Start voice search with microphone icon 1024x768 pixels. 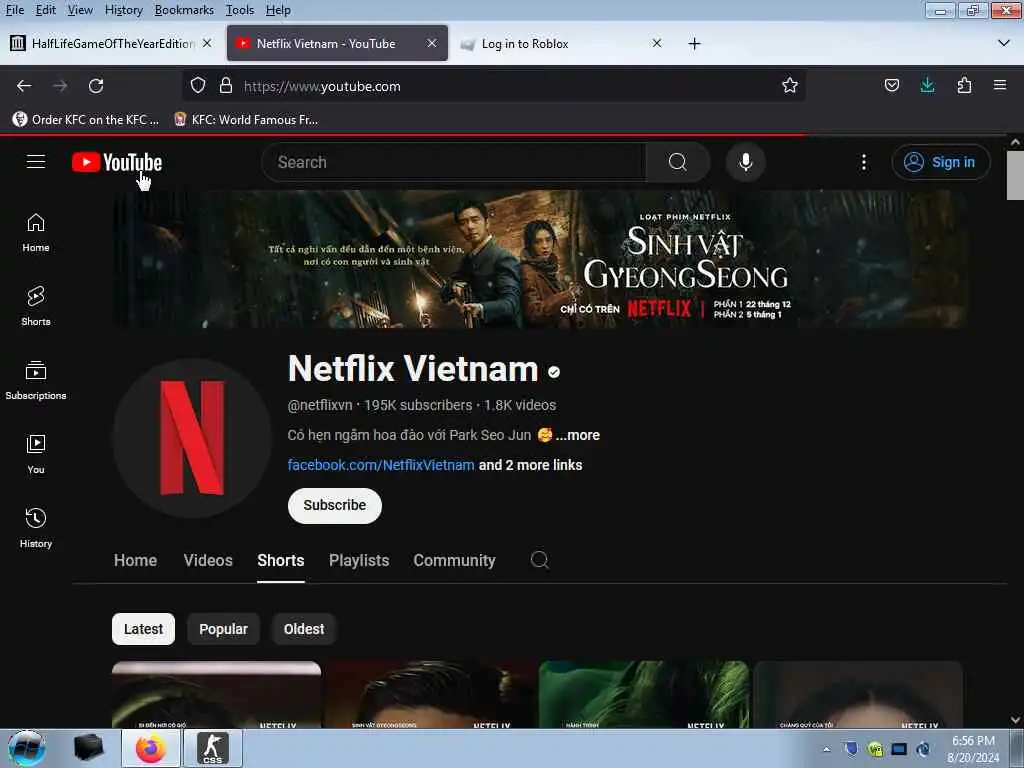pos(745,162)
